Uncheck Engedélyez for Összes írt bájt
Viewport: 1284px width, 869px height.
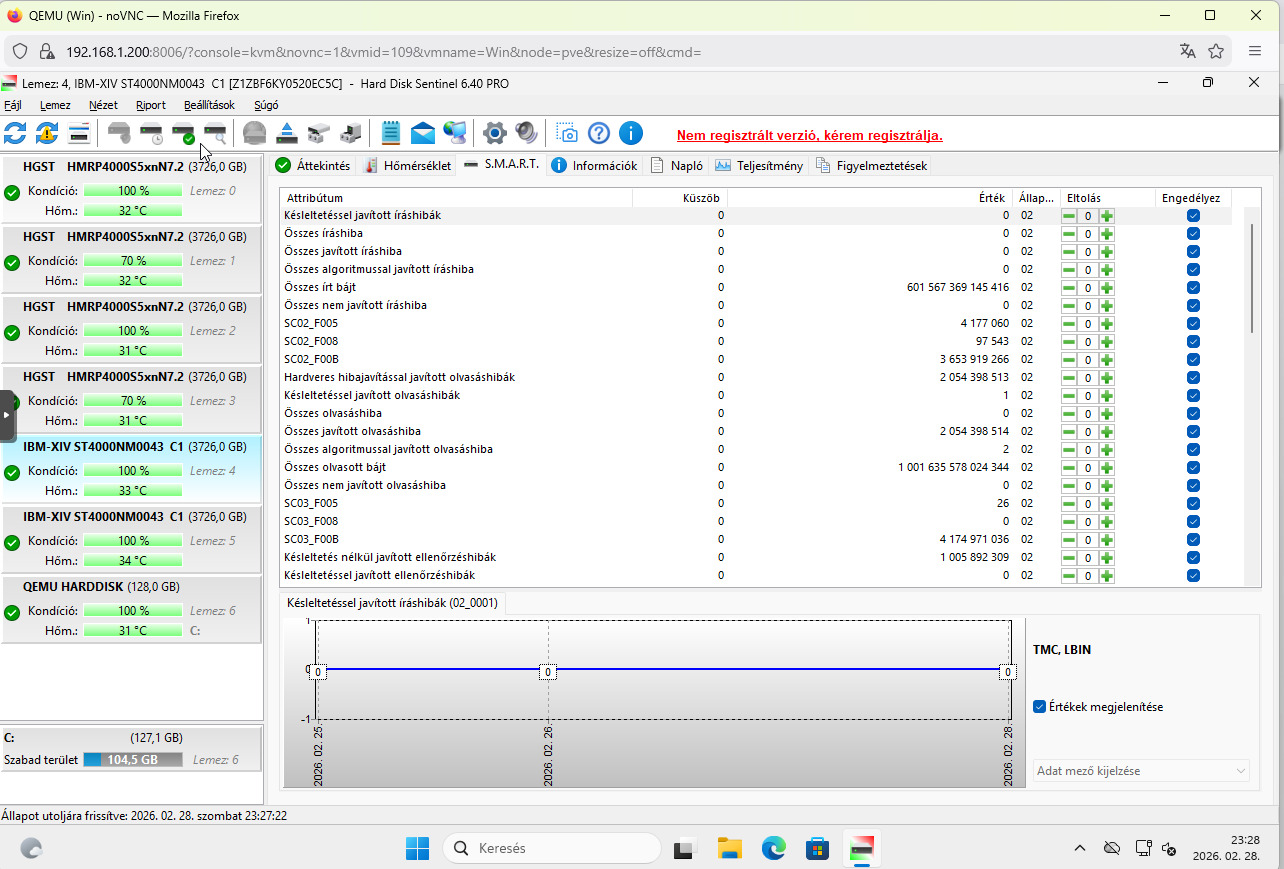(1193, 288)
